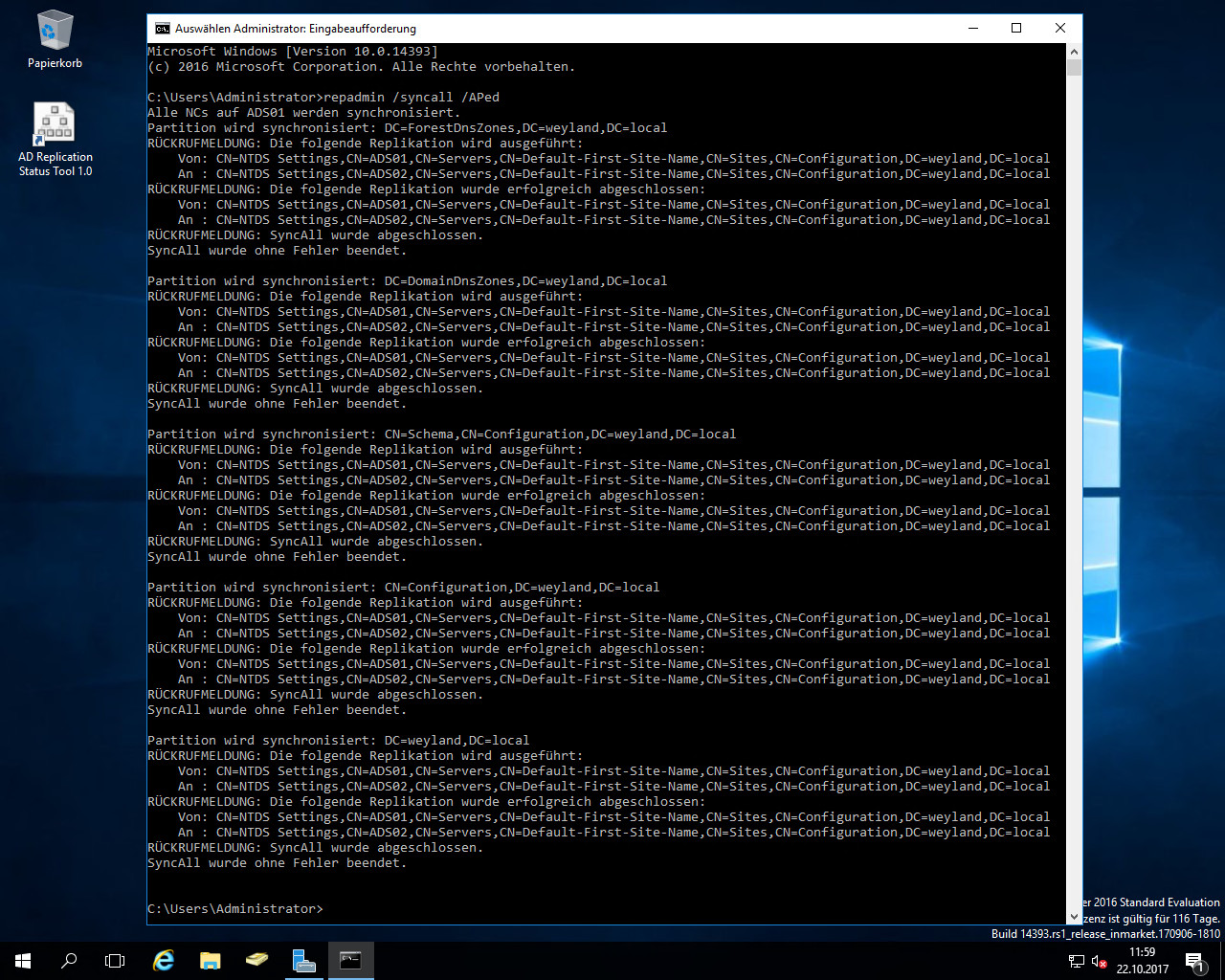1225x980 pixels.
Task: Open the network status tray icon
Action: tap(1077, 961)
